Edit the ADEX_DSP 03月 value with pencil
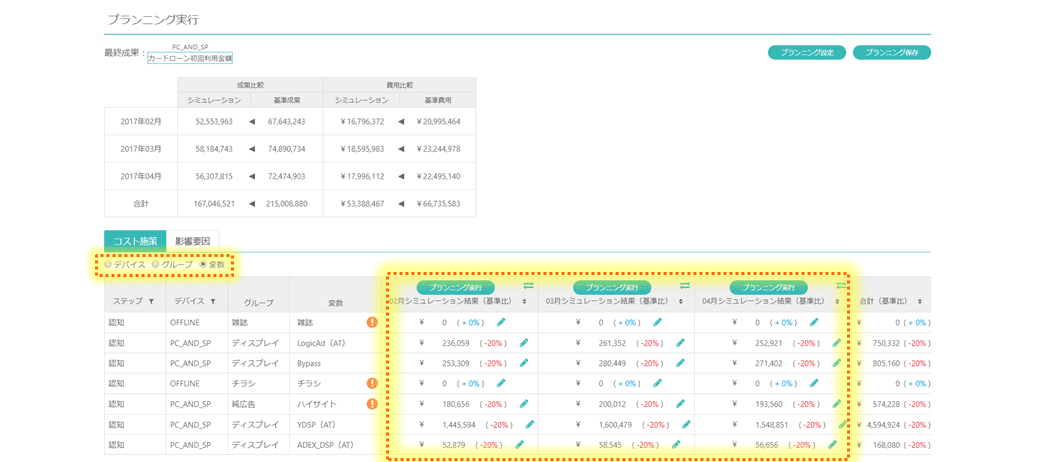1040x462 pixels. 676,445
